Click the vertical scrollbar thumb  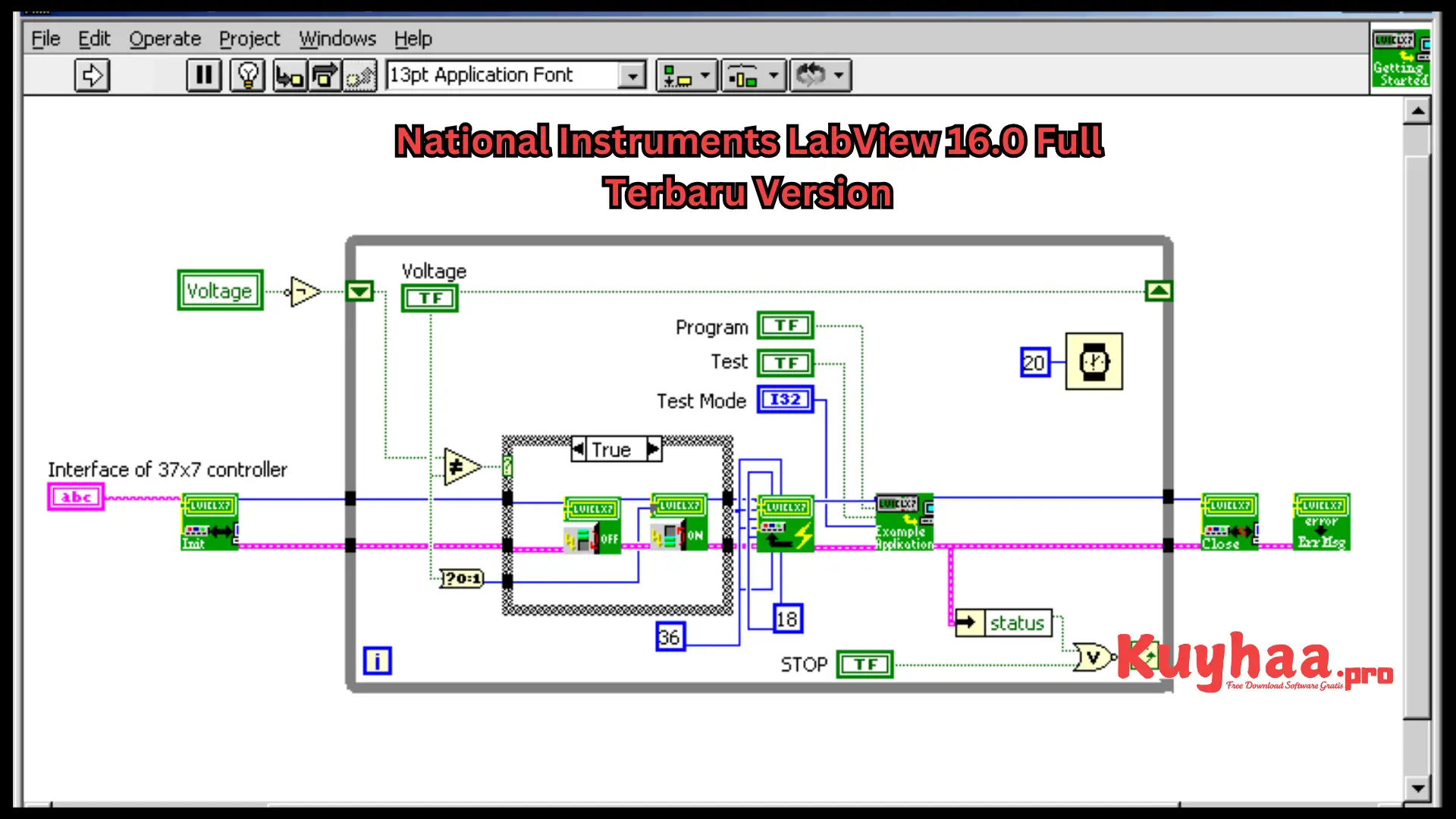pos(1417,437)
